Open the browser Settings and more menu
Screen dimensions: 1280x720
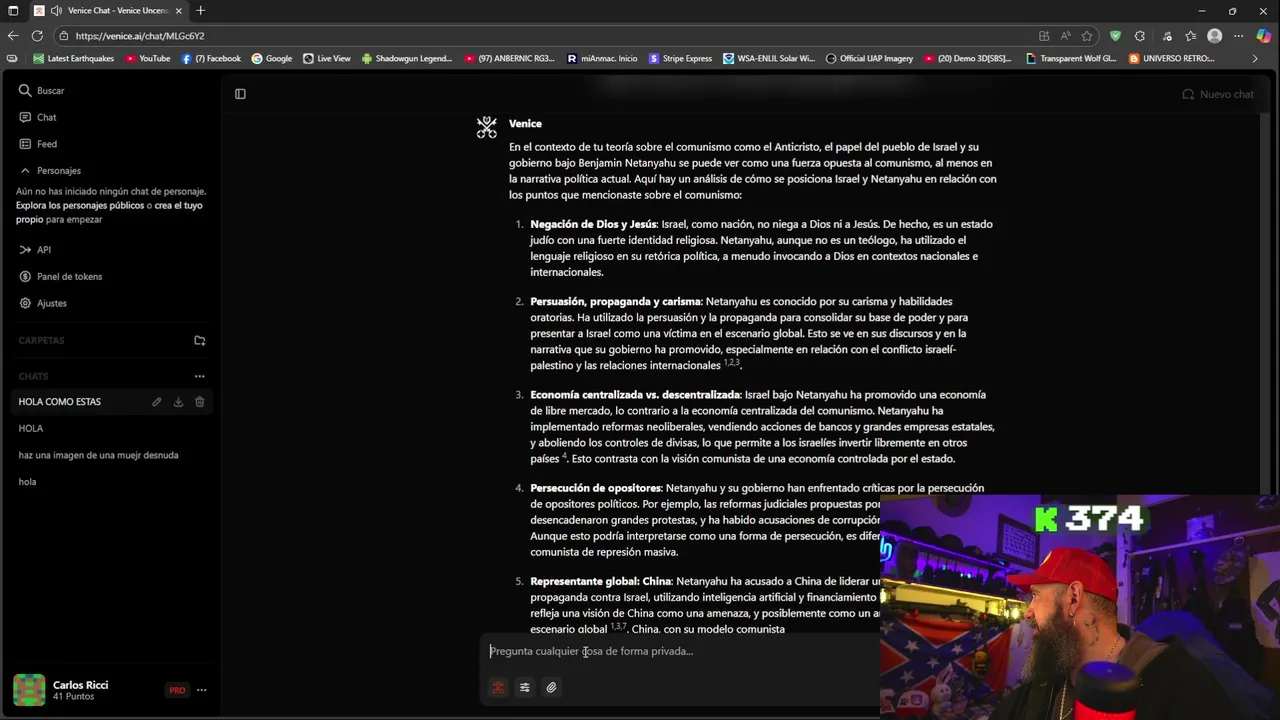point(1238,36)
